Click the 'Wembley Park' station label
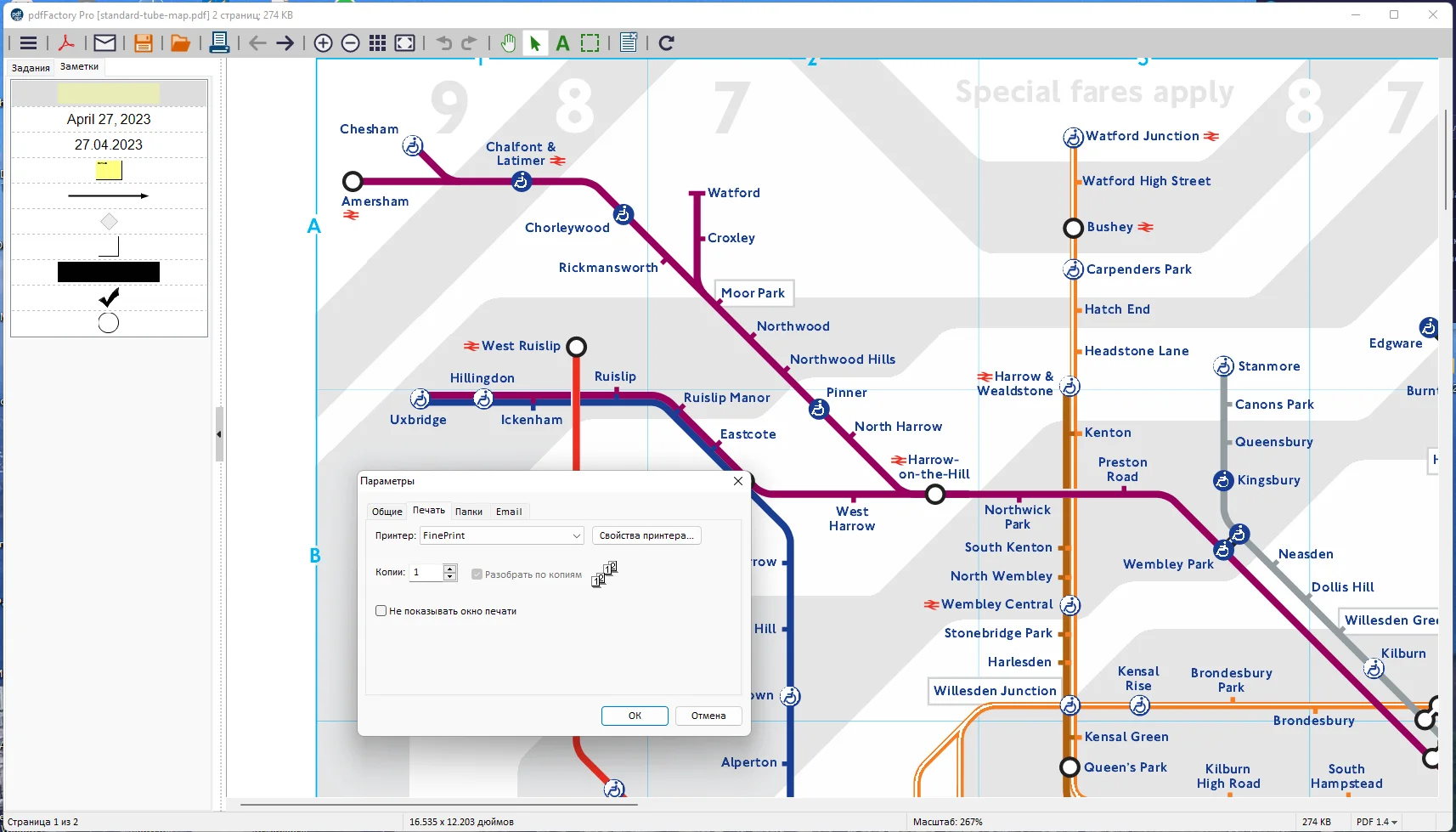The image size is (1456, 832). coord(1168,564)
